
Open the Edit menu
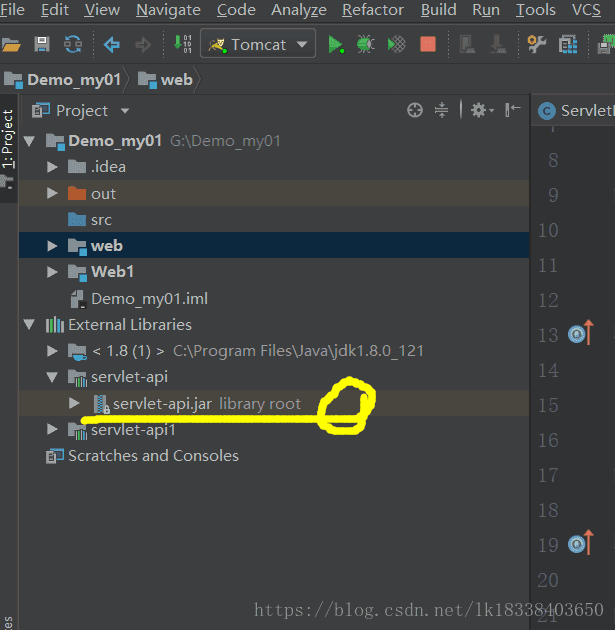pyautogui.click(x=55, y=10)
